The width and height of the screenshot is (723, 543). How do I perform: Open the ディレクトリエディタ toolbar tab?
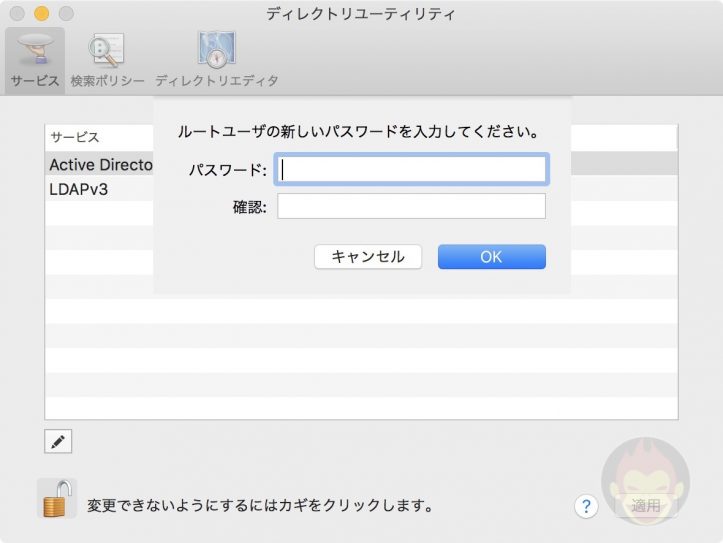[217, 60]
